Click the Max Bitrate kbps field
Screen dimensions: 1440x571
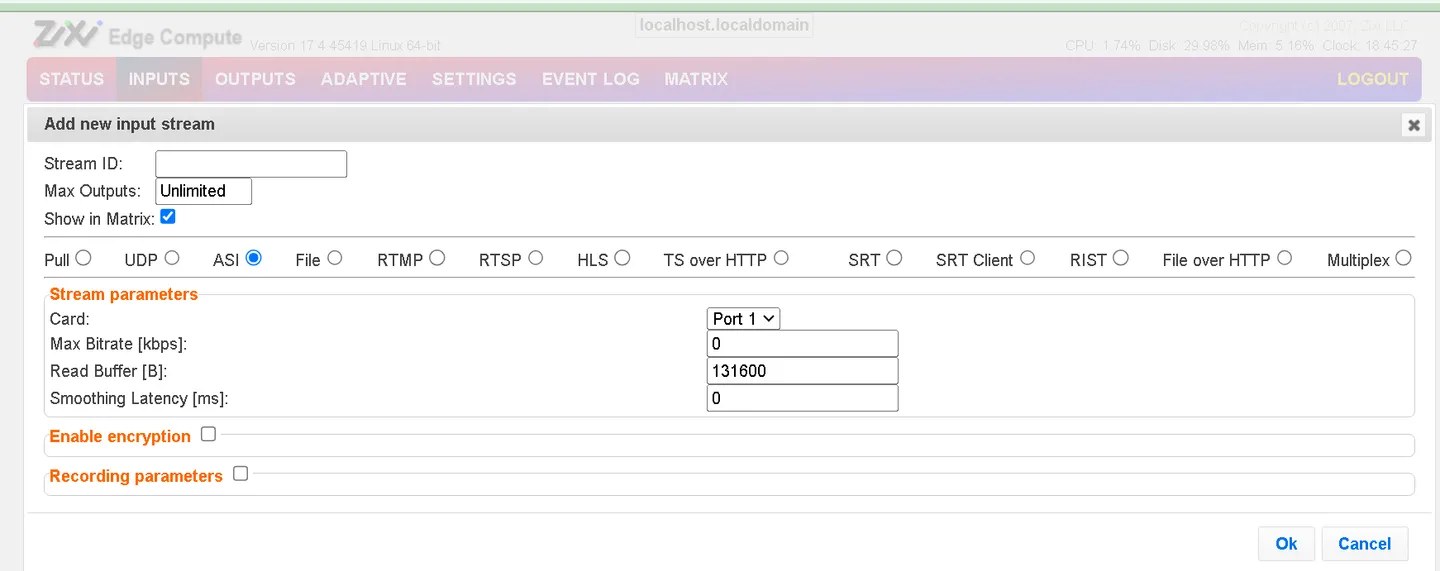802,344
